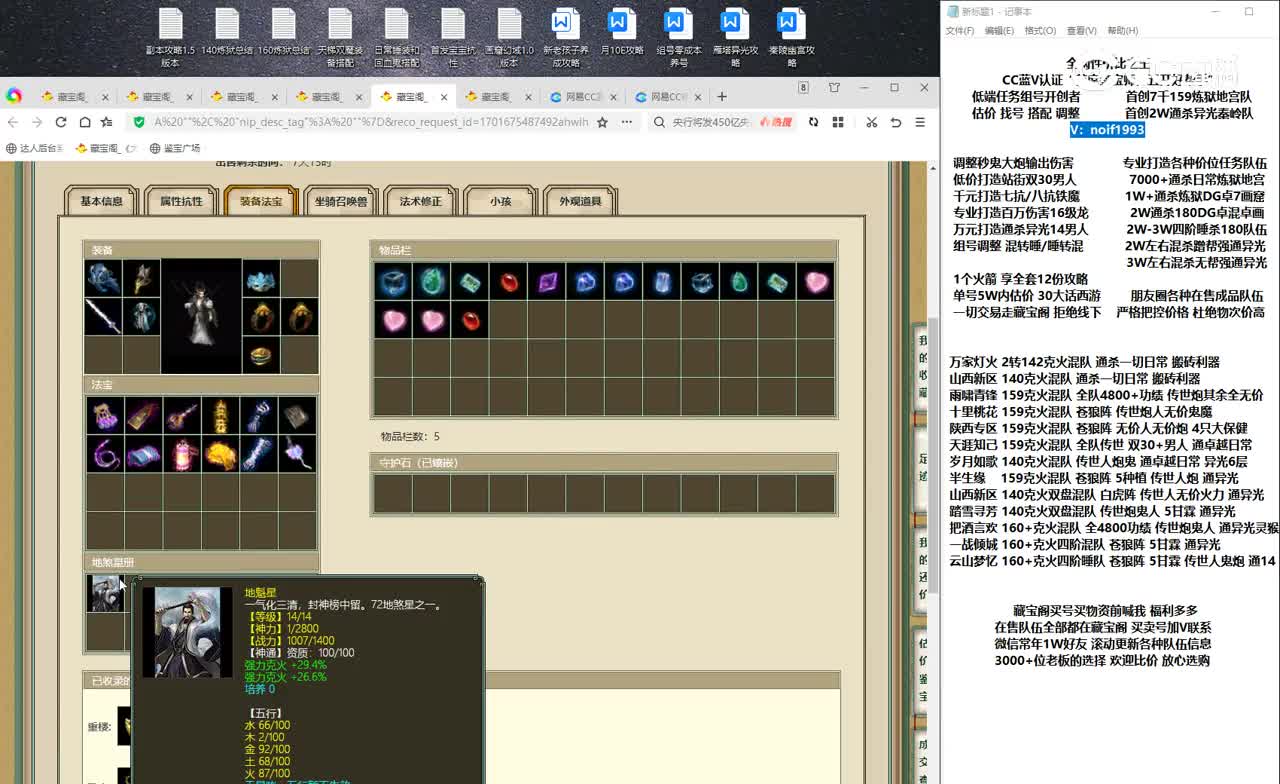Close the active 藏宝阁 browser tab
Viewport: 1280px width, 784px height.
click(445, 97)
